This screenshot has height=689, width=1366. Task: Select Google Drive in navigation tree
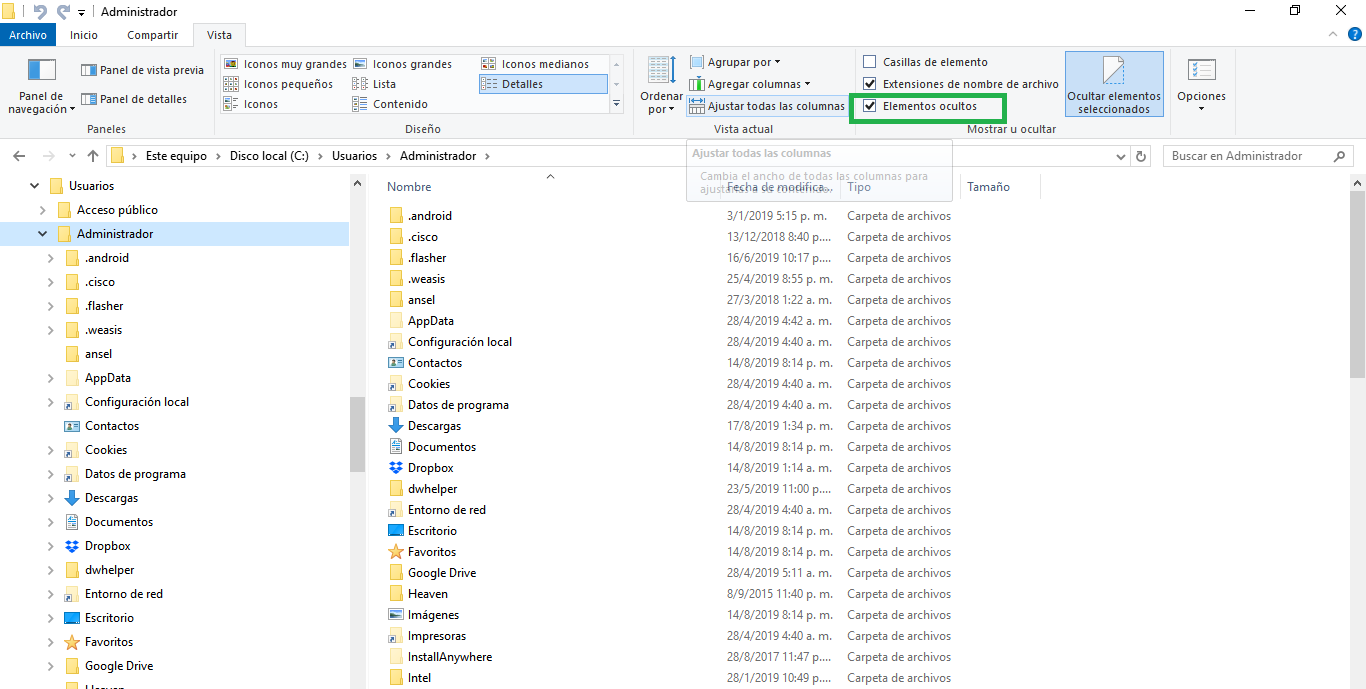click(119, 666)
